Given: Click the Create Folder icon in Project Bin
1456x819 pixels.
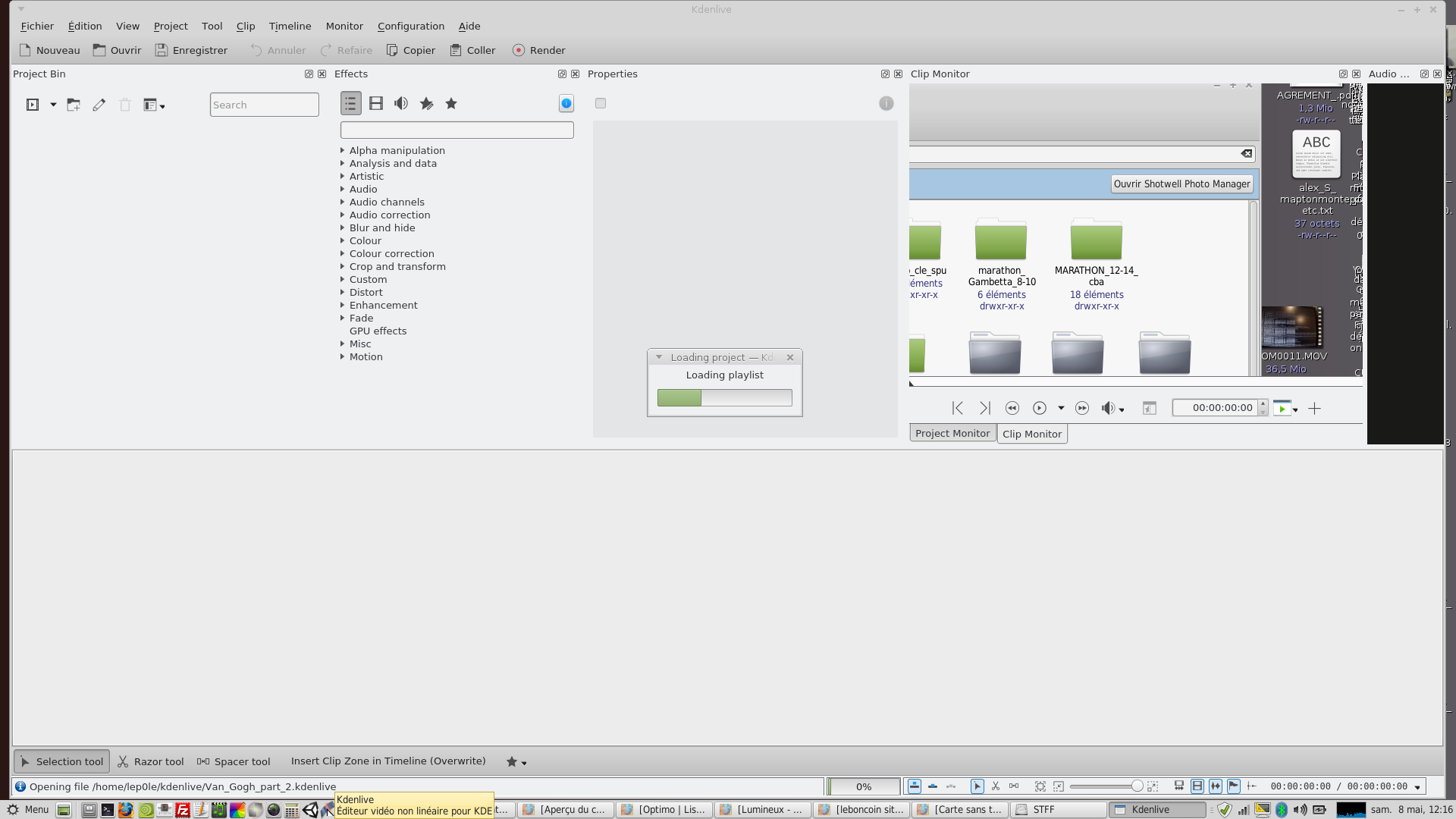Looking at the screenshot, I should click(74, 105).
